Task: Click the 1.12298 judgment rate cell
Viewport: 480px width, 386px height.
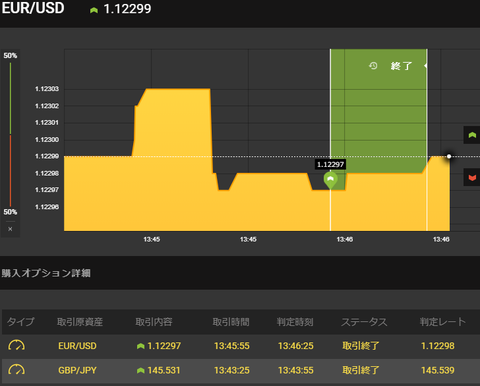Action: point(438,346)
